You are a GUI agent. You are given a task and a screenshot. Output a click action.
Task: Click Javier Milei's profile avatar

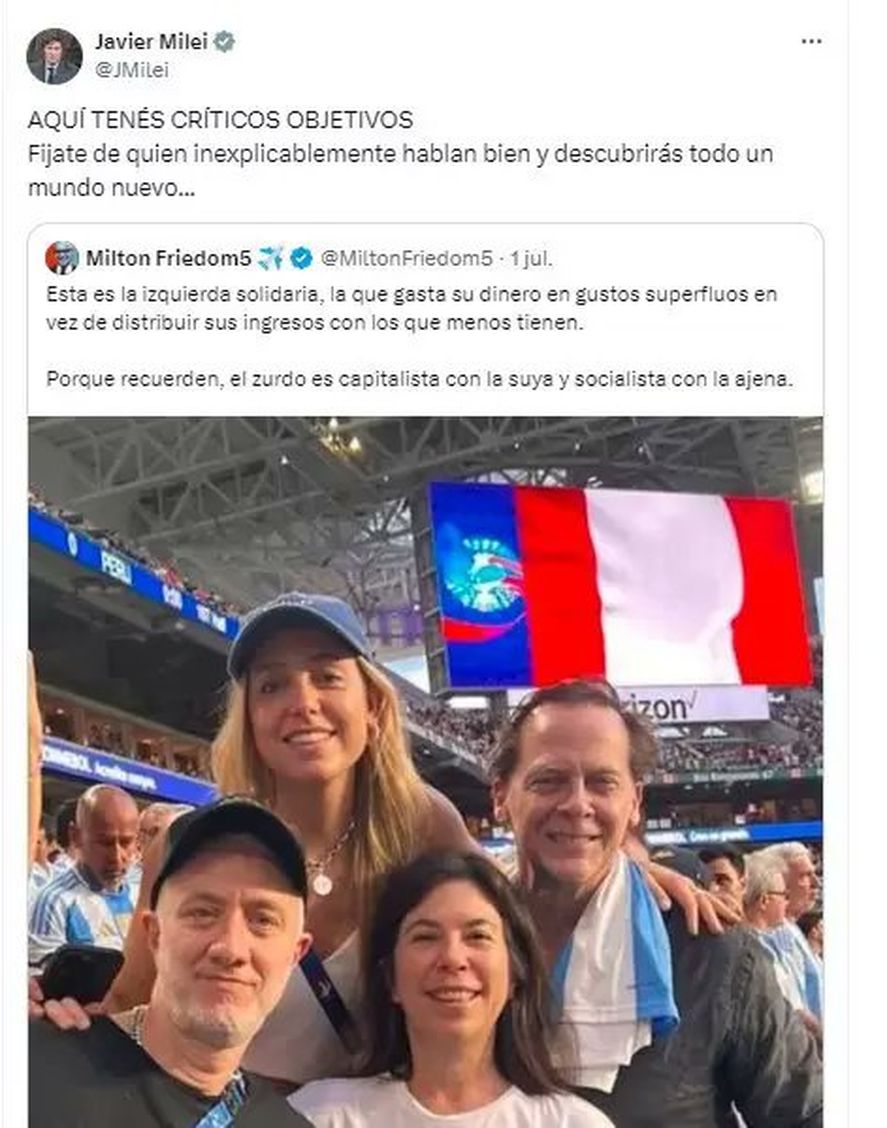[x=55, y=56]
